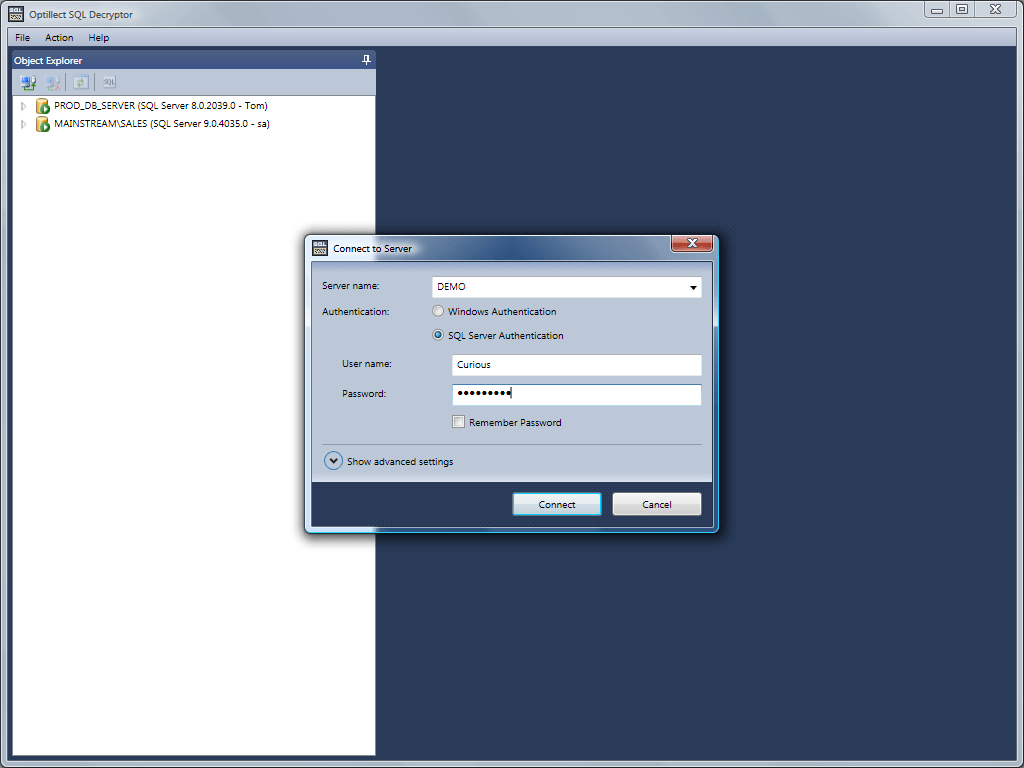Open the Help menu
The height and width of the screenshot is (768, 1024).
[99, 38]
